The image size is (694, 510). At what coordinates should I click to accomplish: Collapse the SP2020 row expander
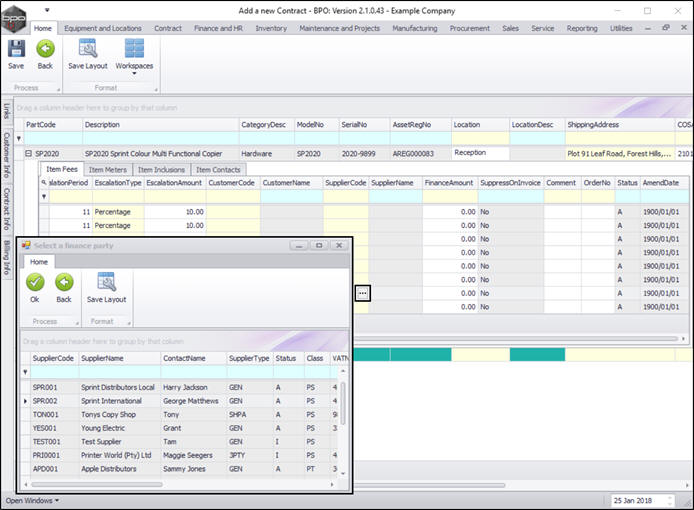(29, 154)
